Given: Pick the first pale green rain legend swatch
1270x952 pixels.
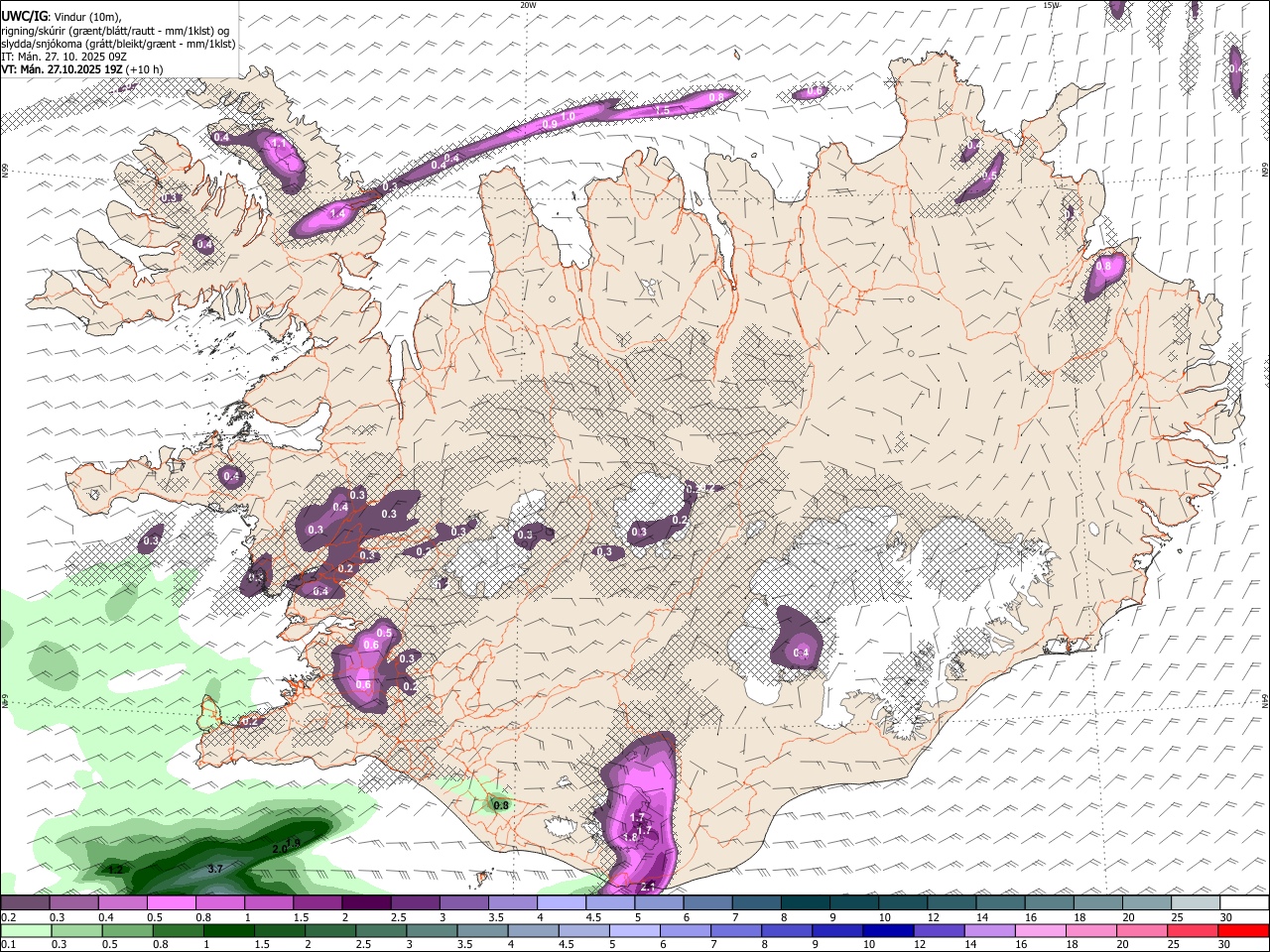Looking at the screenshot, I should point(26,930).
